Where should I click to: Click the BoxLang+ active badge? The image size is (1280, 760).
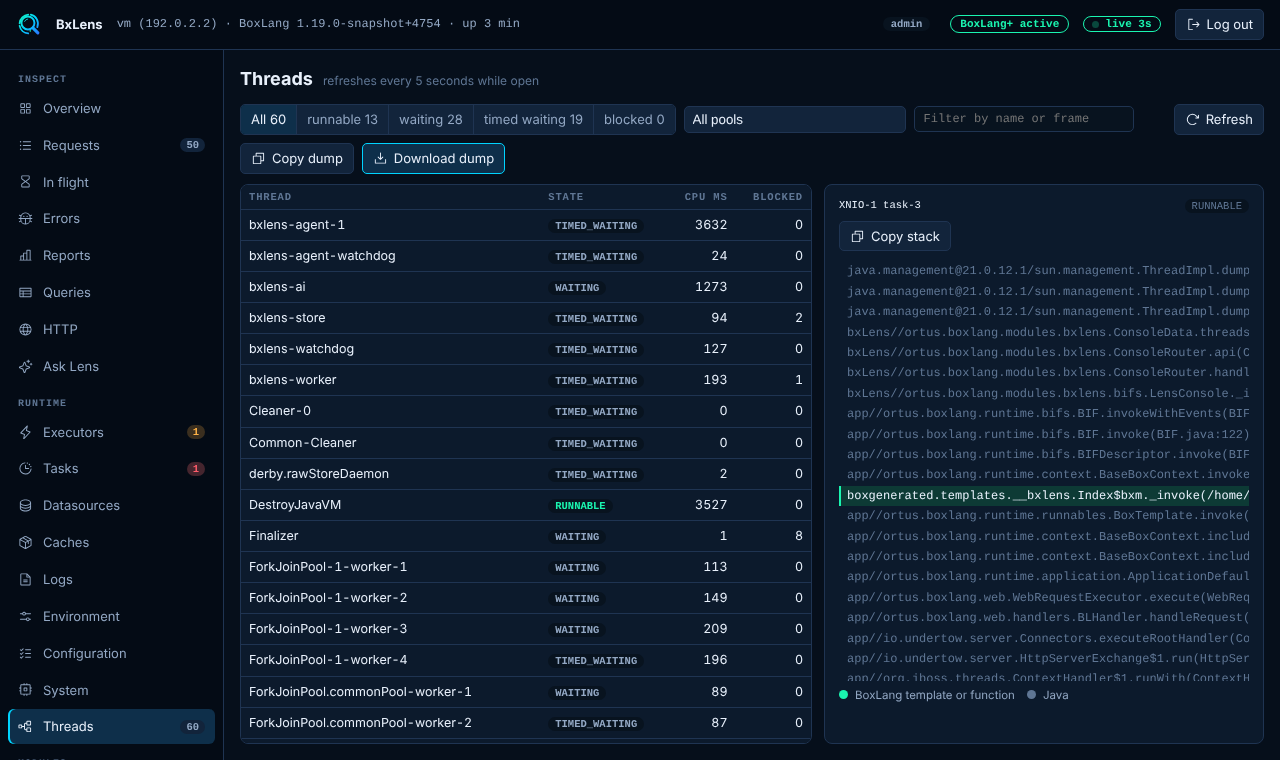(1009, 24)
